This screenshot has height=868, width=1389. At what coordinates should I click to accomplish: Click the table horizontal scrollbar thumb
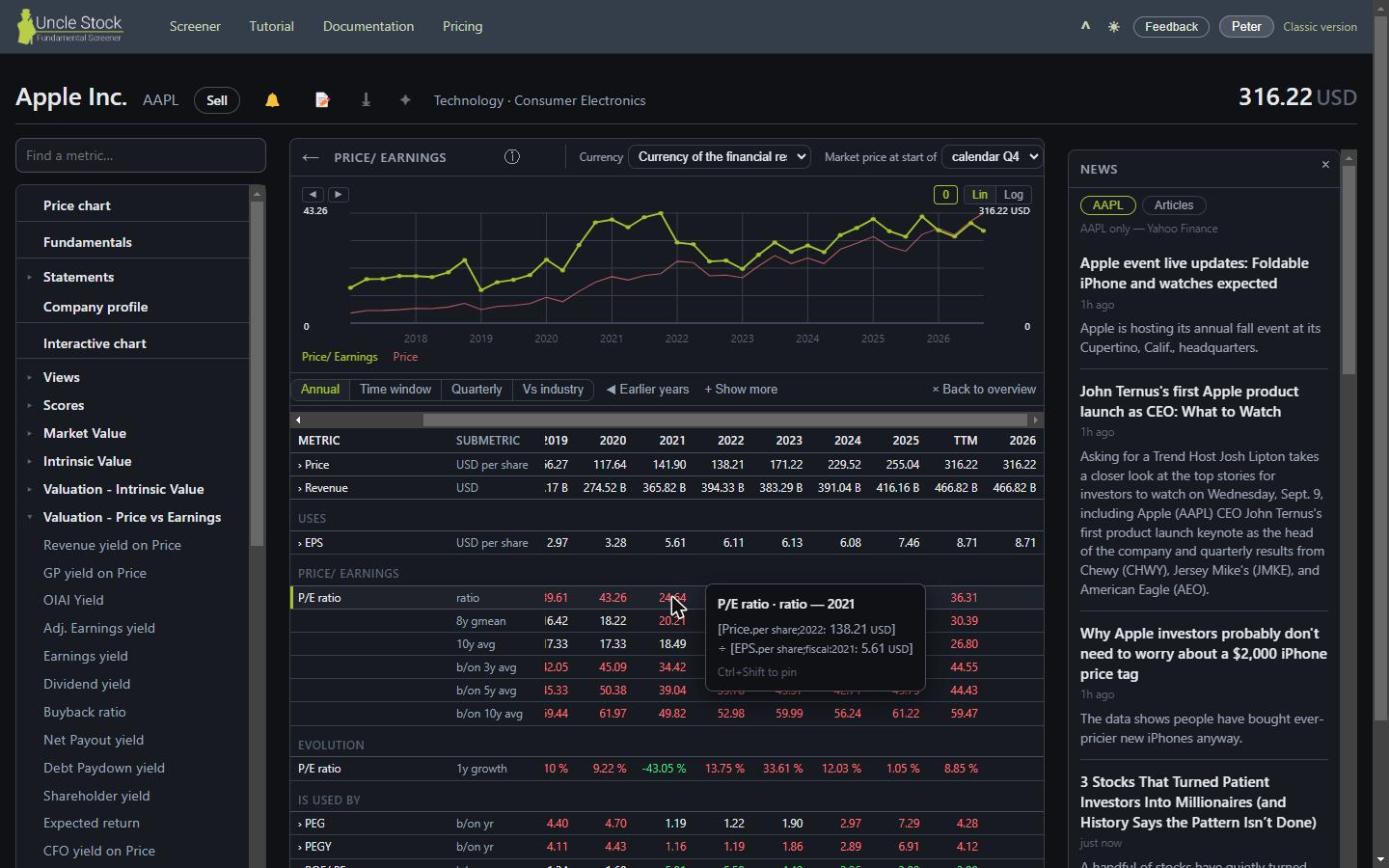pyautogui.click(x=725, y=420)
